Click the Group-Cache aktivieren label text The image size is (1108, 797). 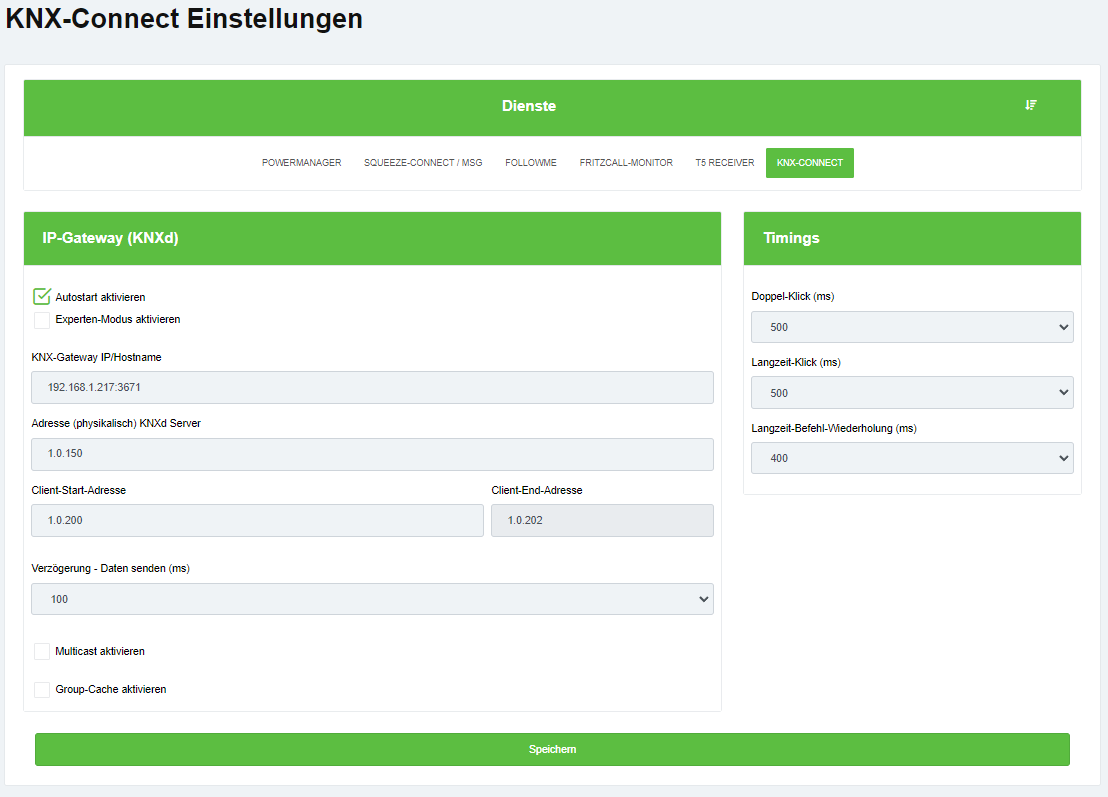(111, 690)
